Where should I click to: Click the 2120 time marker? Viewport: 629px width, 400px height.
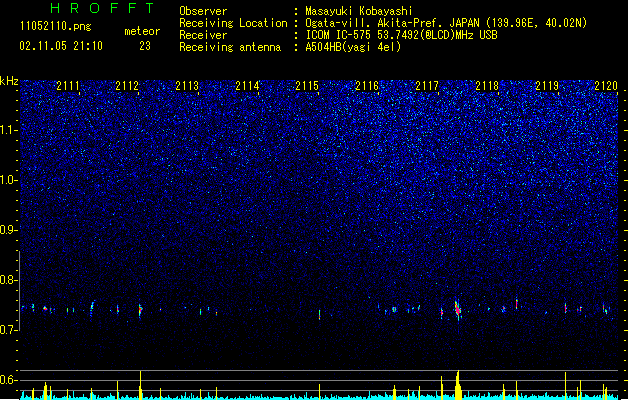click(606, 86)
